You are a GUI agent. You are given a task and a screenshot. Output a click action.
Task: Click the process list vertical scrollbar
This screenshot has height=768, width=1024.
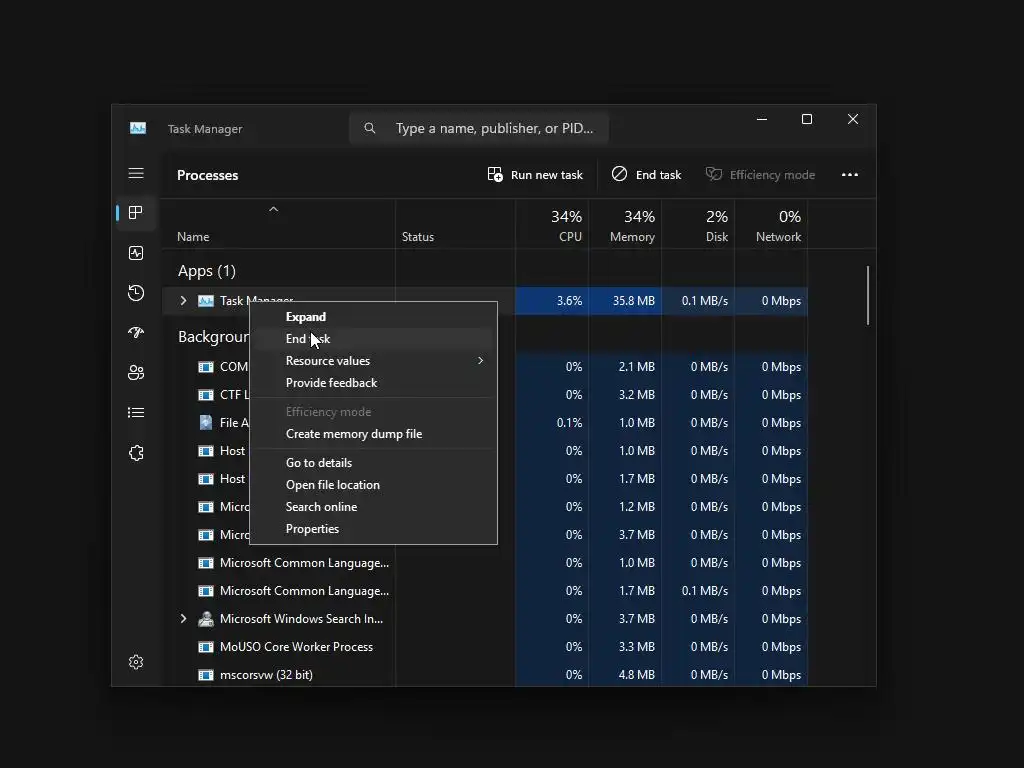coord(868,295)
